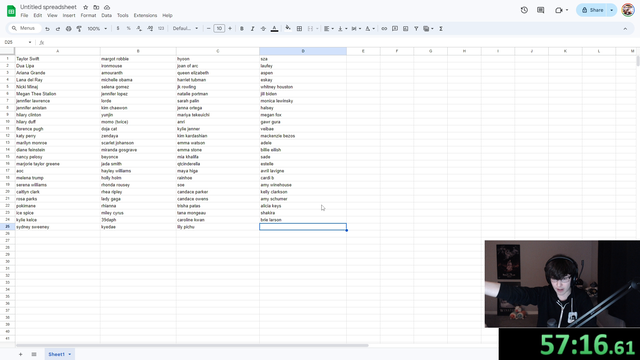Click the name box showing D25
Image resolution: width=640 pixels, height=360 pixels.
pyautogui.click(x=18, y=42)
